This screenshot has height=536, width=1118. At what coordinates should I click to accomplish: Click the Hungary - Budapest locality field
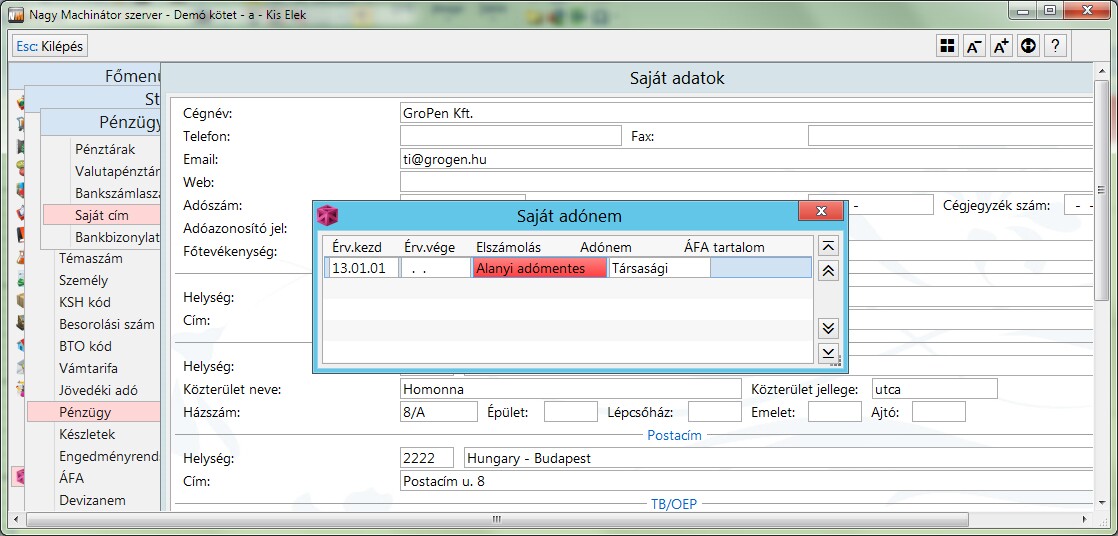778,458
